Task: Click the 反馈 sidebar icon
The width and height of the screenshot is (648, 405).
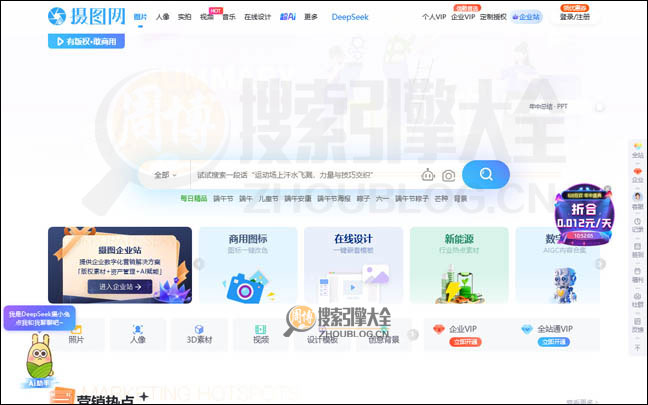Action: (638, 325)
